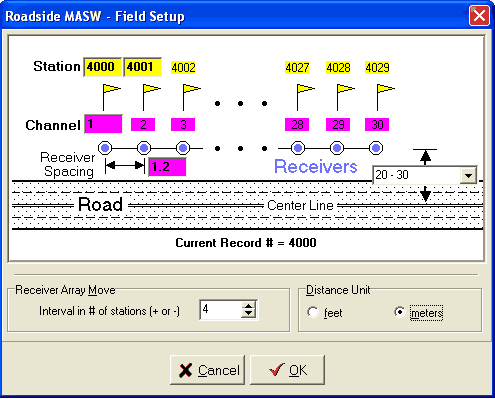Click the station label 4029
Image resolution: width=495 pixels, height=399 pixels.
coord(377,68)
